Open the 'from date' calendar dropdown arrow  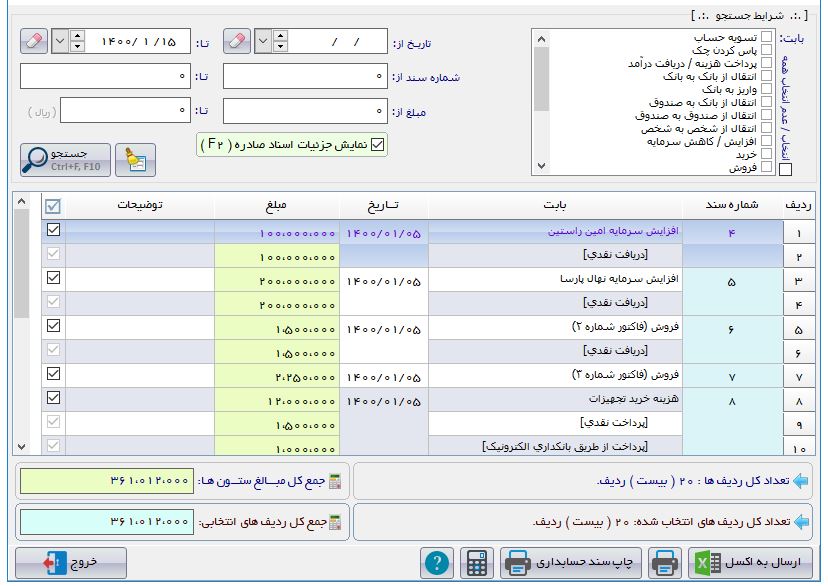coord(263,42)
